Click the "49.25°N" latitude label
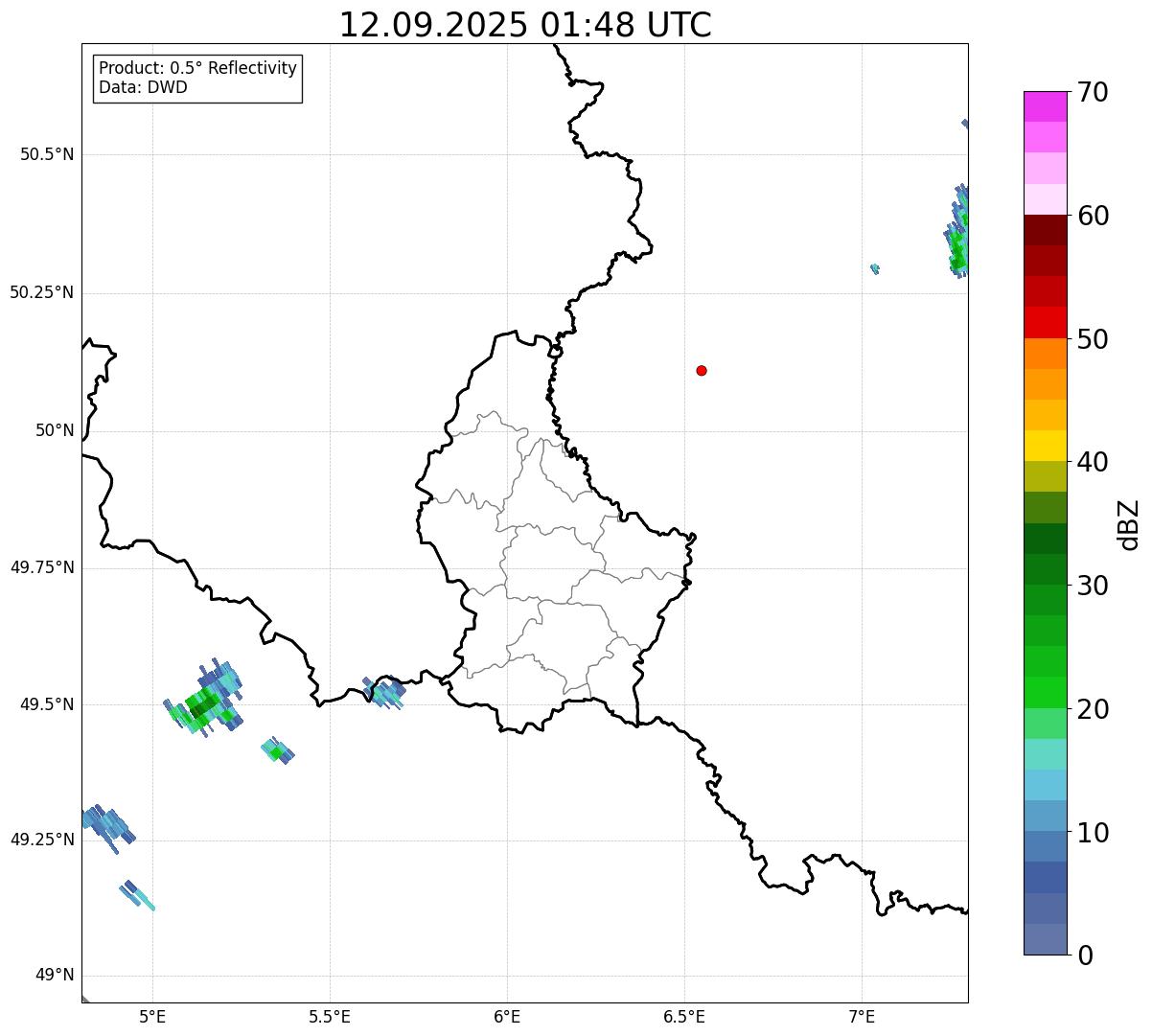The image size is (1152, 1036). pos(41,840)
